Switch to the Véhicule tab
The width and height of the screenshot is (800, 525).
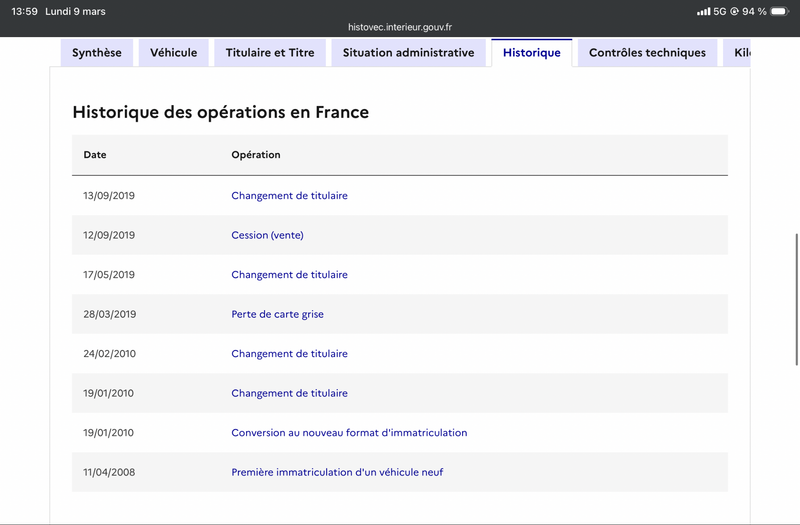pyautogui.click(x=174, y=53)
